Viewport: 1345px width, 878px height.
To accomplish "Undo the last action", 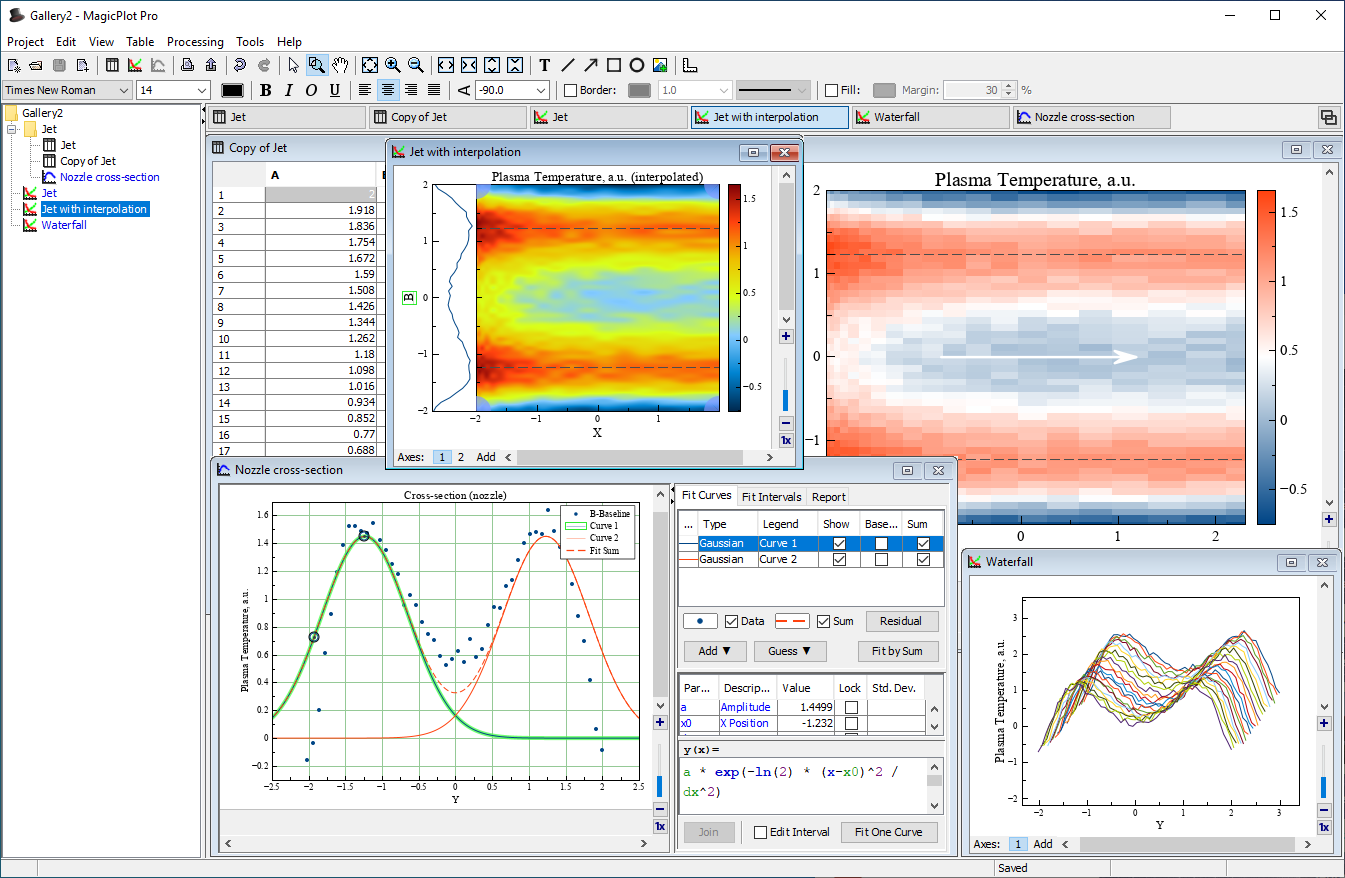I will 240,65.
